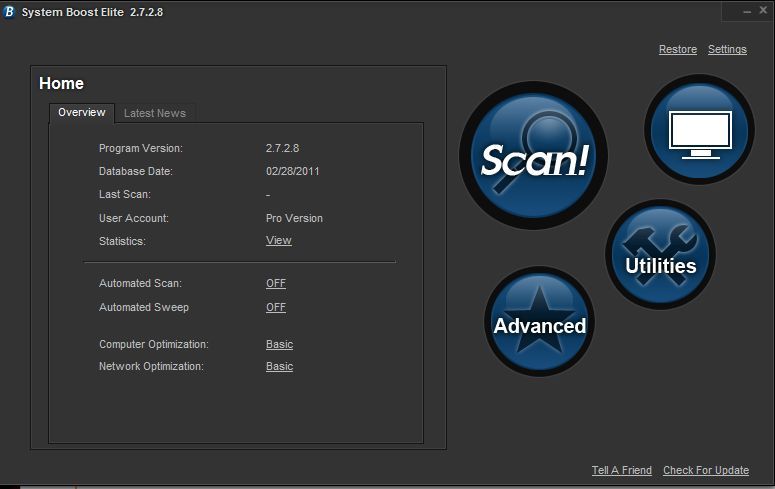Screen dimensions: 775x489
Task: Click the User Account label
Action: (x=133, y=218)
